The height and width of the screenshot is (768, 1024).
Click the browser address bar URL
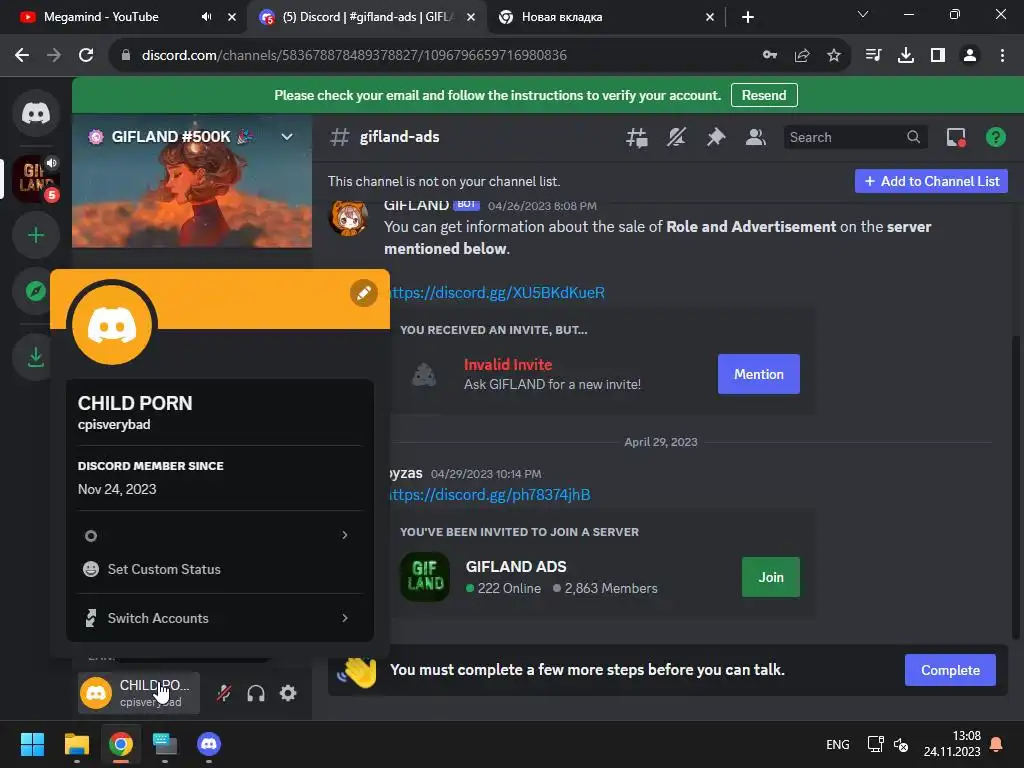(x=354, y=55)
